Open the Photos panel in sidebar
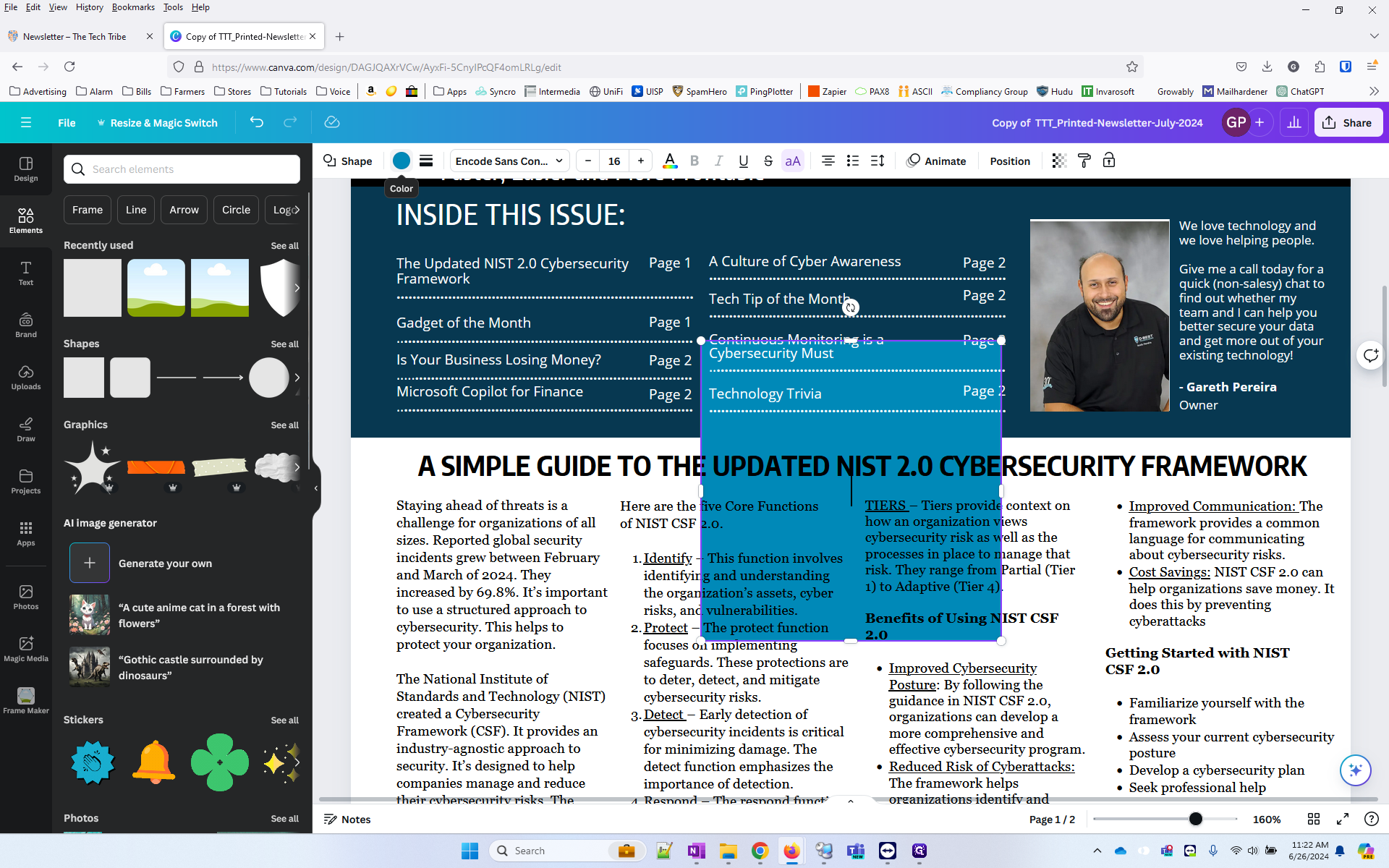 (26, 597)
